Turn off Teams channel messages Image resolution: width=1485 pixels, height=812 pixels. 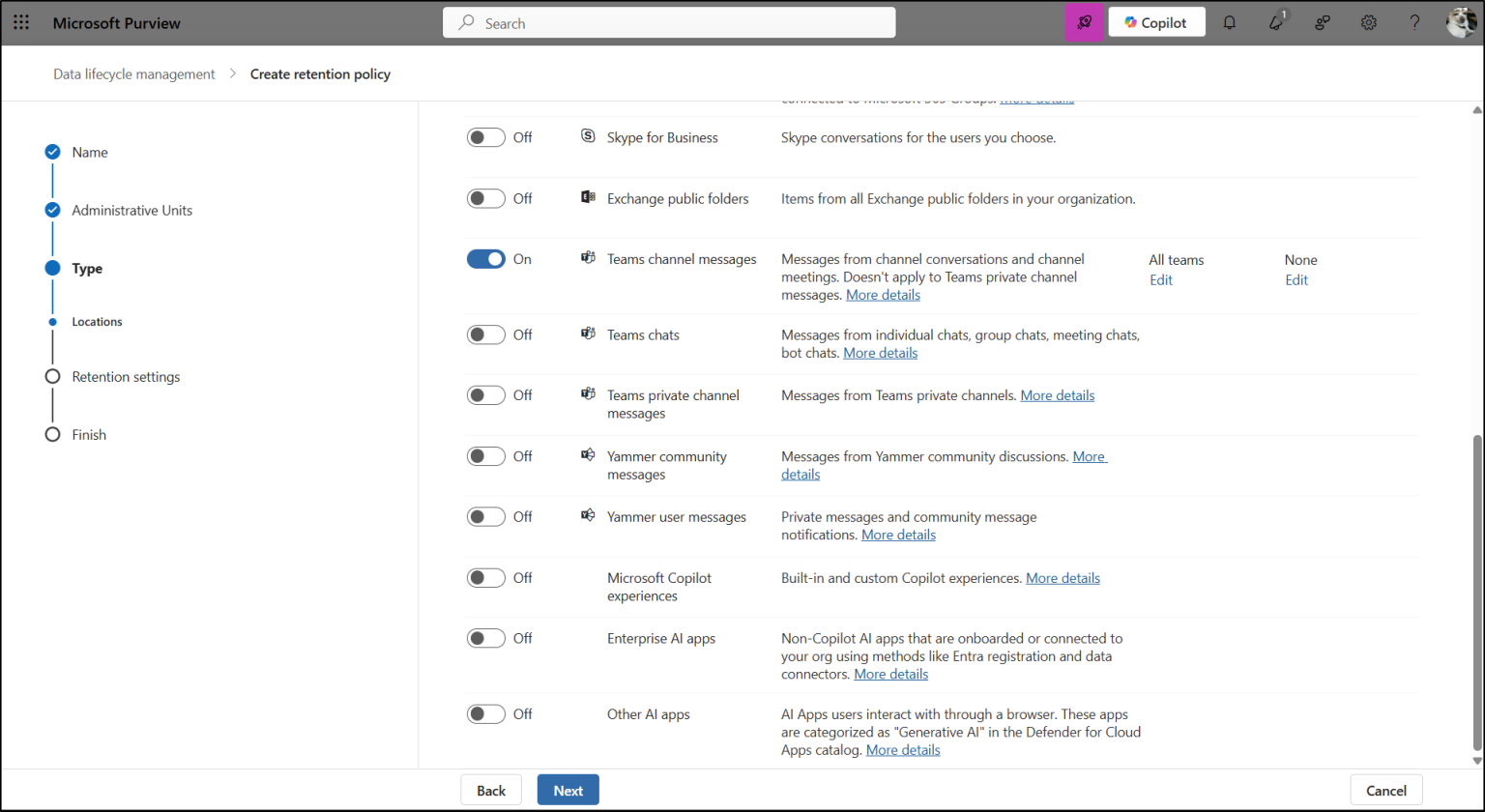[485, 258]
